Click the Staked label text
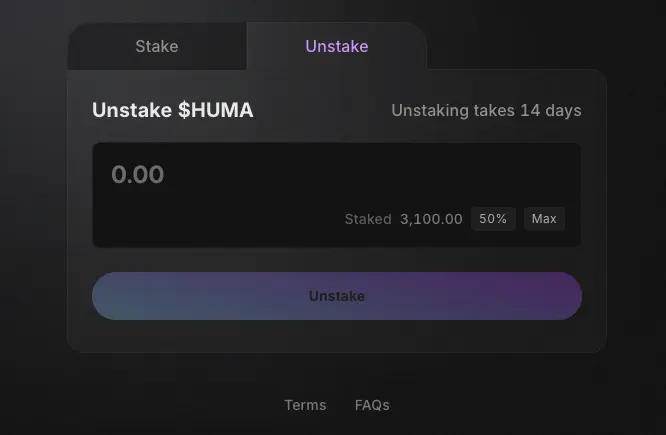The height and width of the screenshot is (435, 666). click(x=368, y=219)
